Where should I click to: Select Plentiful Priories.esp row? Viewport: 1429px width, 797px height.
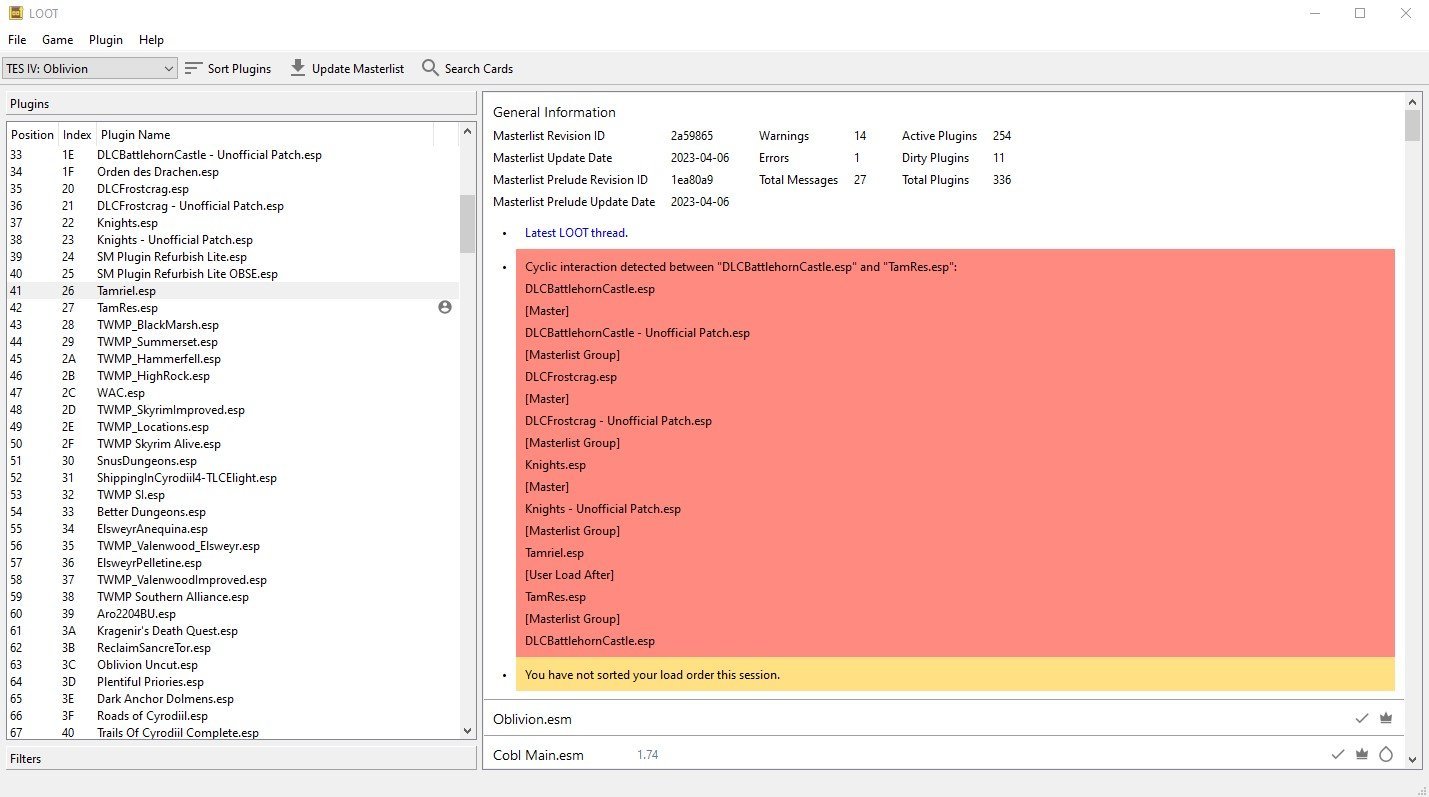[x=232, y=682]
